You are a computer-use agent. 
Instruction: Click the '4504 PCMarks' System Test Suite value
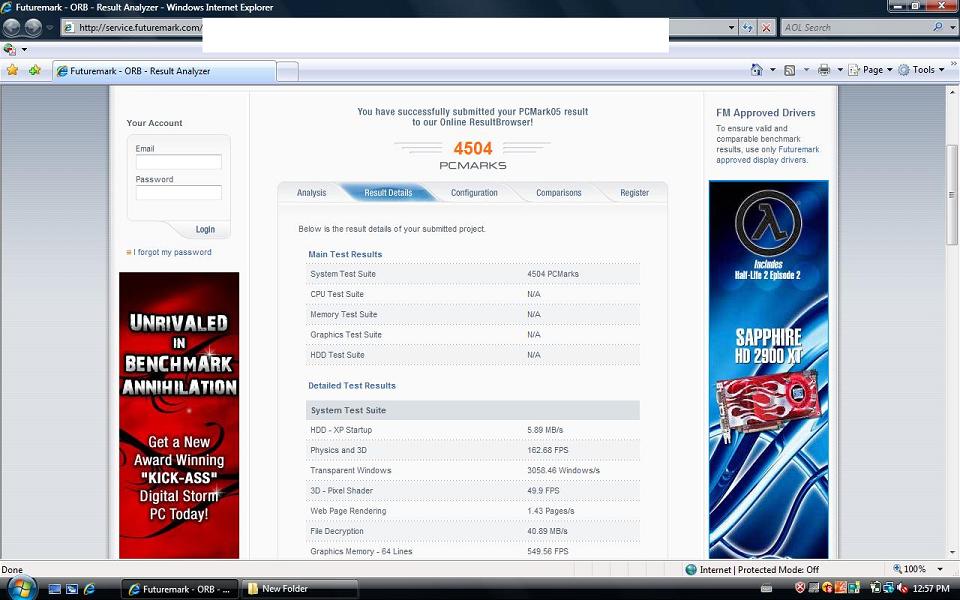(x=553, y=274)
